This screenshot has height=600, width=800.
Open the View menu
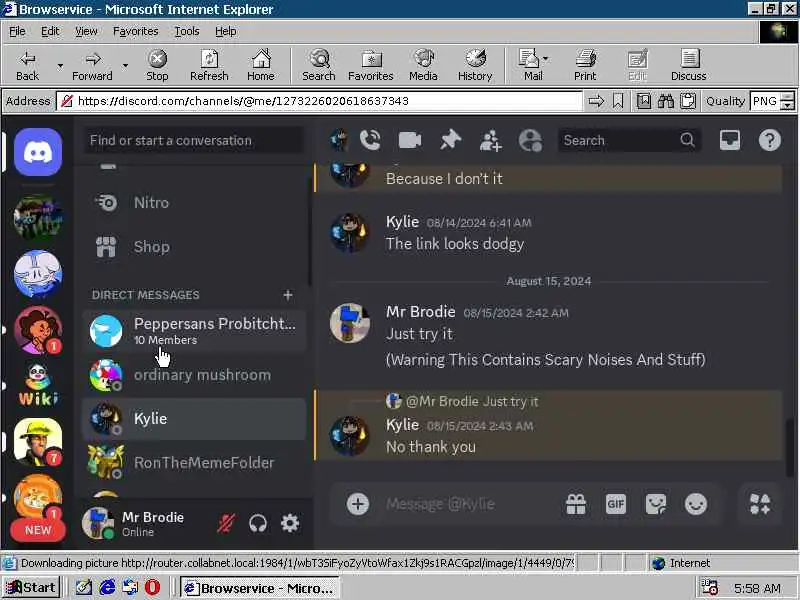(86, 32)
